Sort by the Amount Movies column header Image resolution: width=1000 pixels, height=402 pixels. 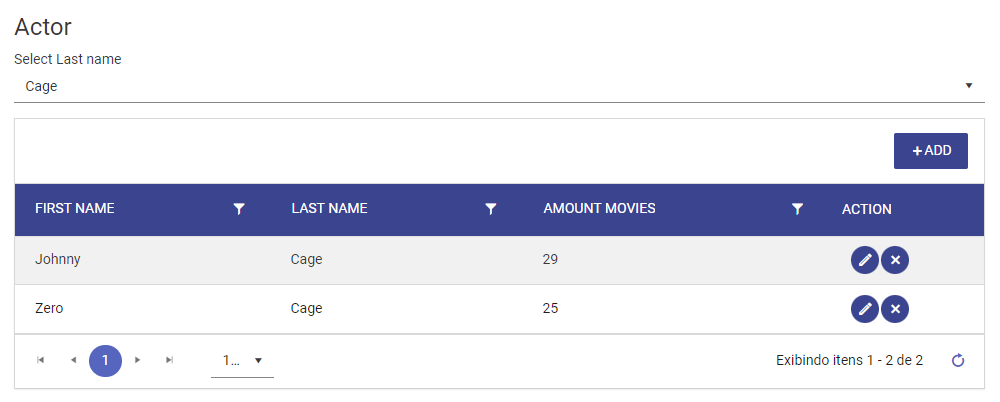pos(599,209)
